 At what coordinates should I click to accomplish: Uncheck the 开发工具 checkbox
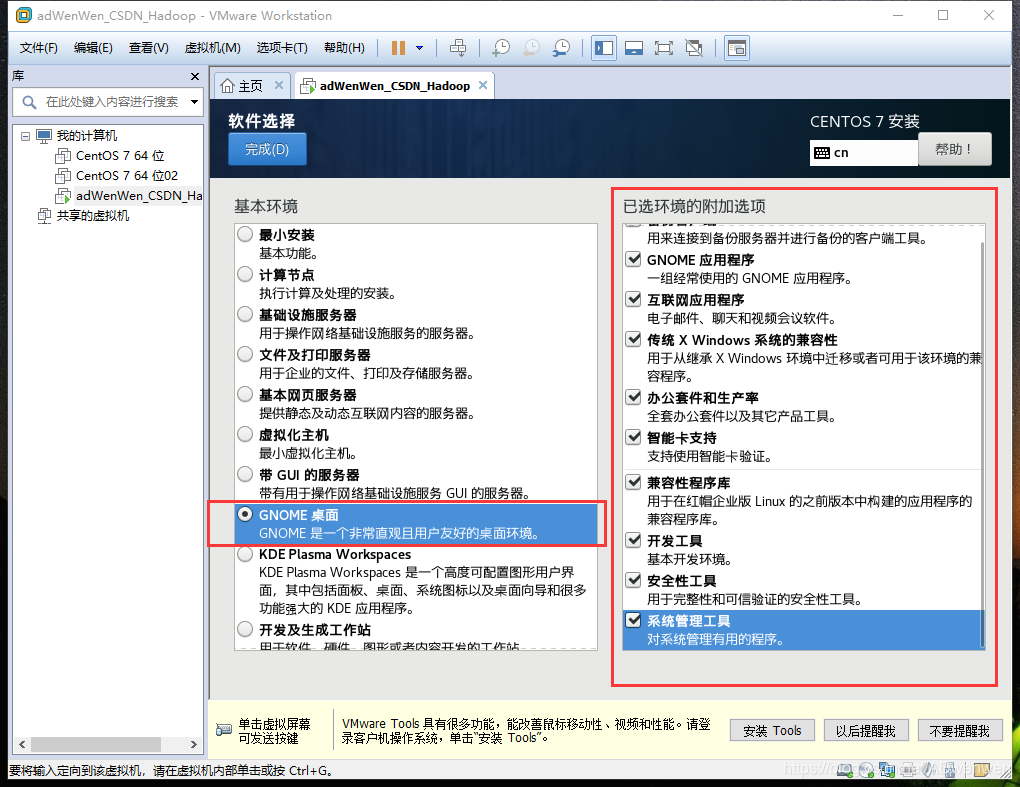633,540
